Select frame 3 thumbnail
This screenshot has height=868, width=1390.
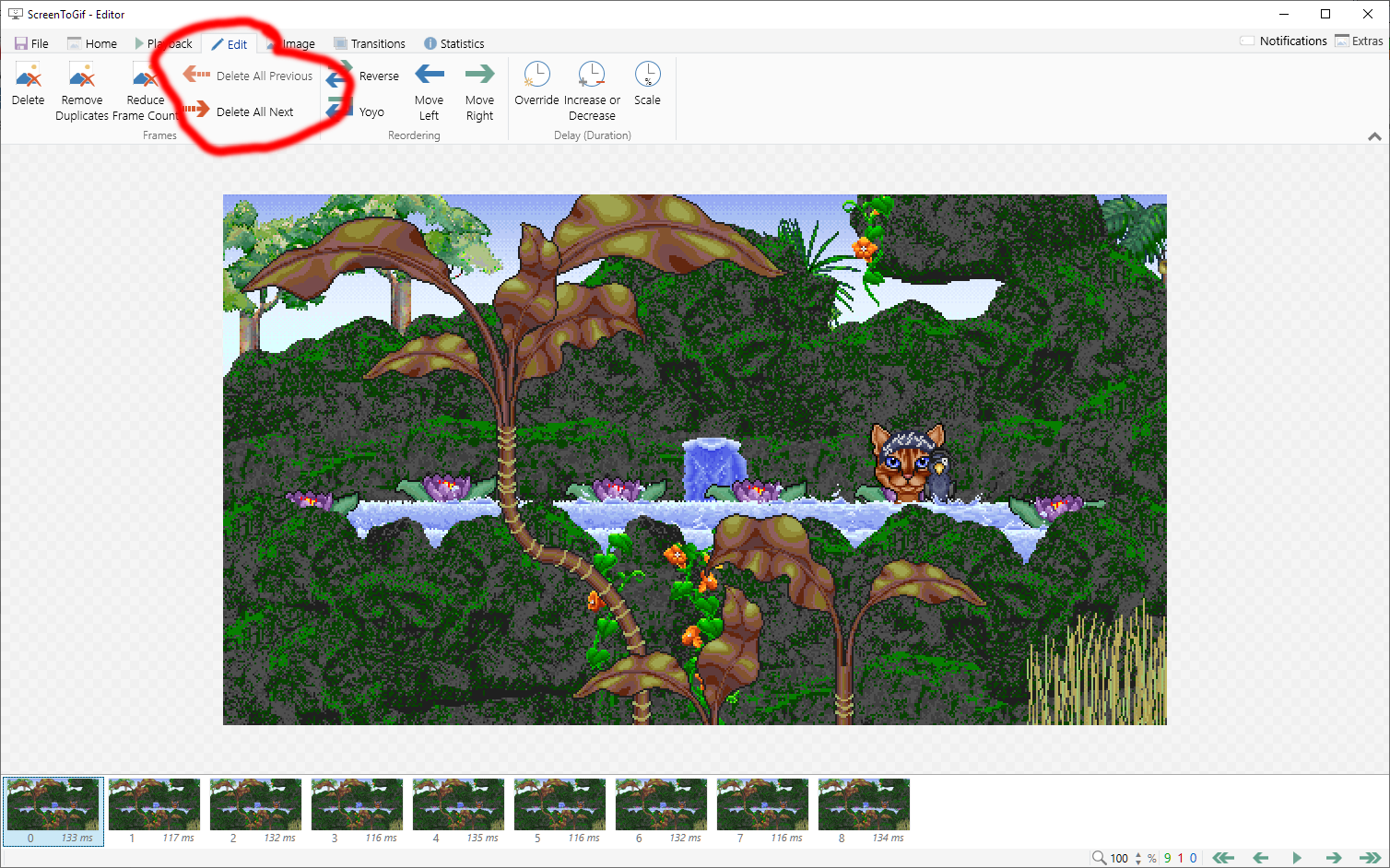pos(358,811)
